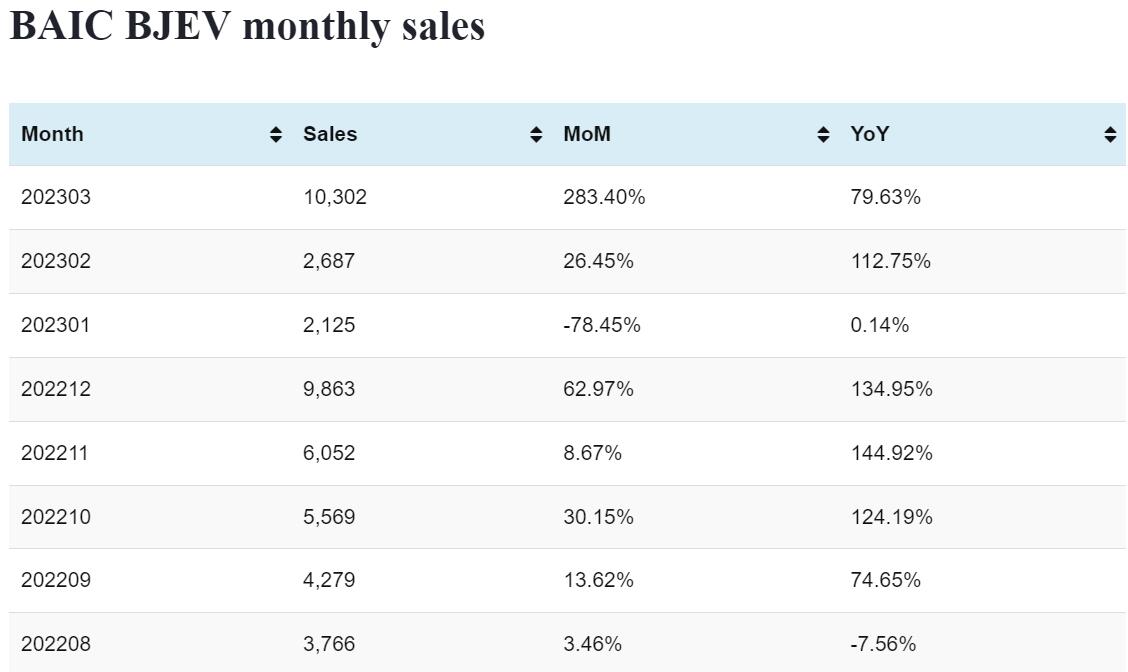Sort table by the Sales header label
This screenshot has height=672, width=1128.
pos(330,134)
